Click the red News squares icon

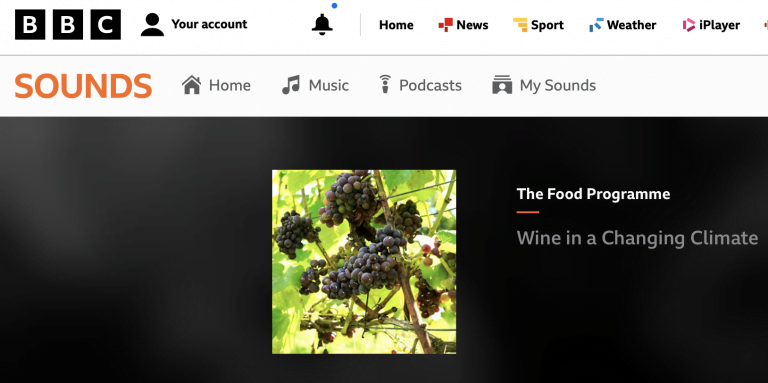tap(445, 24)
